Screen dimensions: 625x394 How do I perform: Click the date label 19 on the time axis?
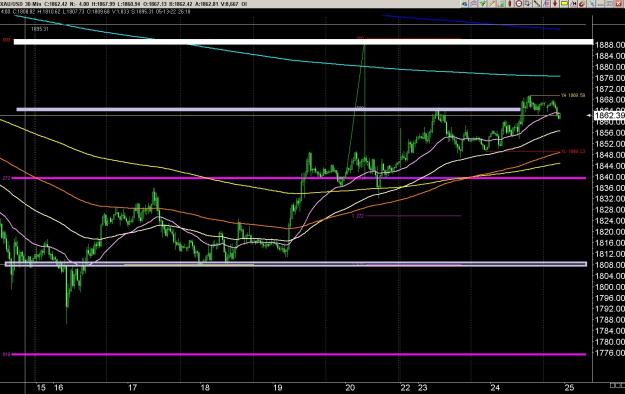coord(277,387)
